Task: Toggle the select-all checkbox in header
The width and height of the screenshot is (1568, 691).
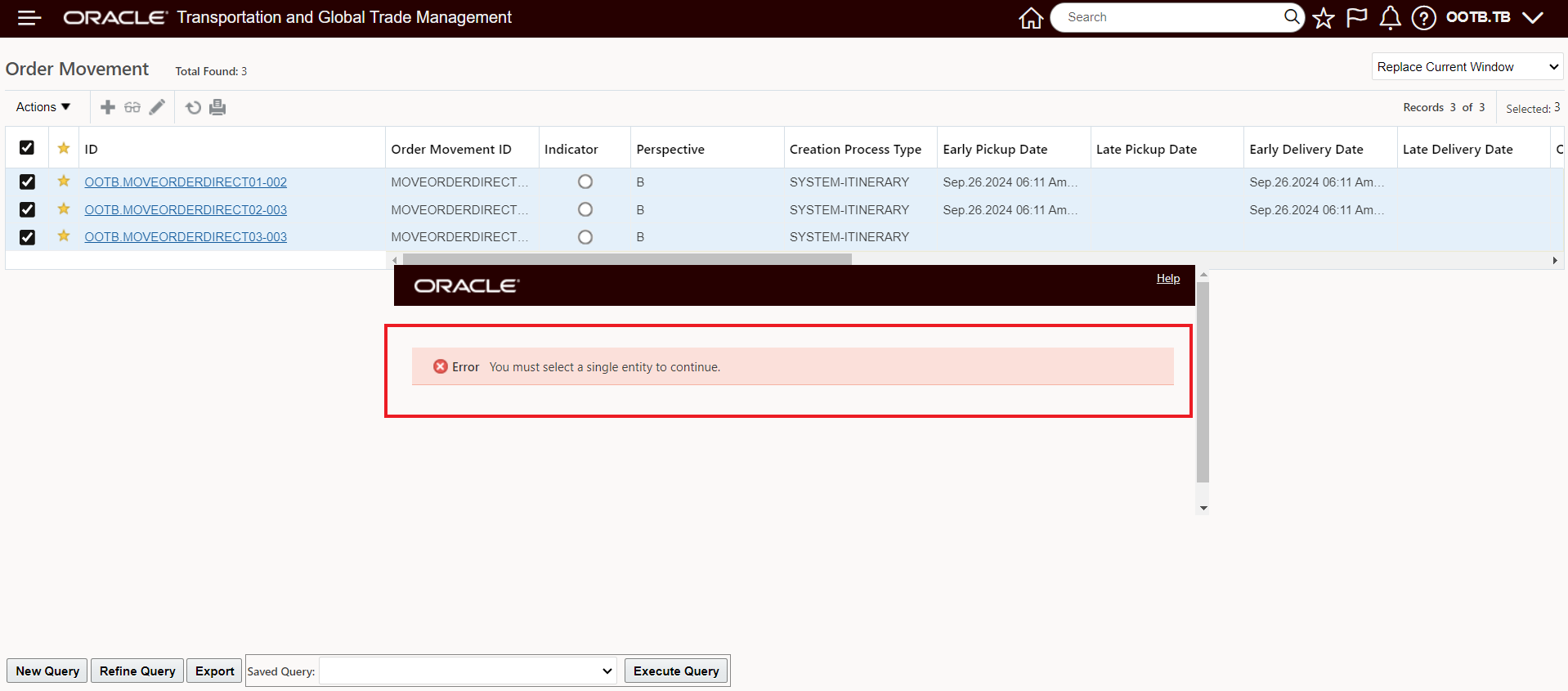Action: (x=27, y=148)
